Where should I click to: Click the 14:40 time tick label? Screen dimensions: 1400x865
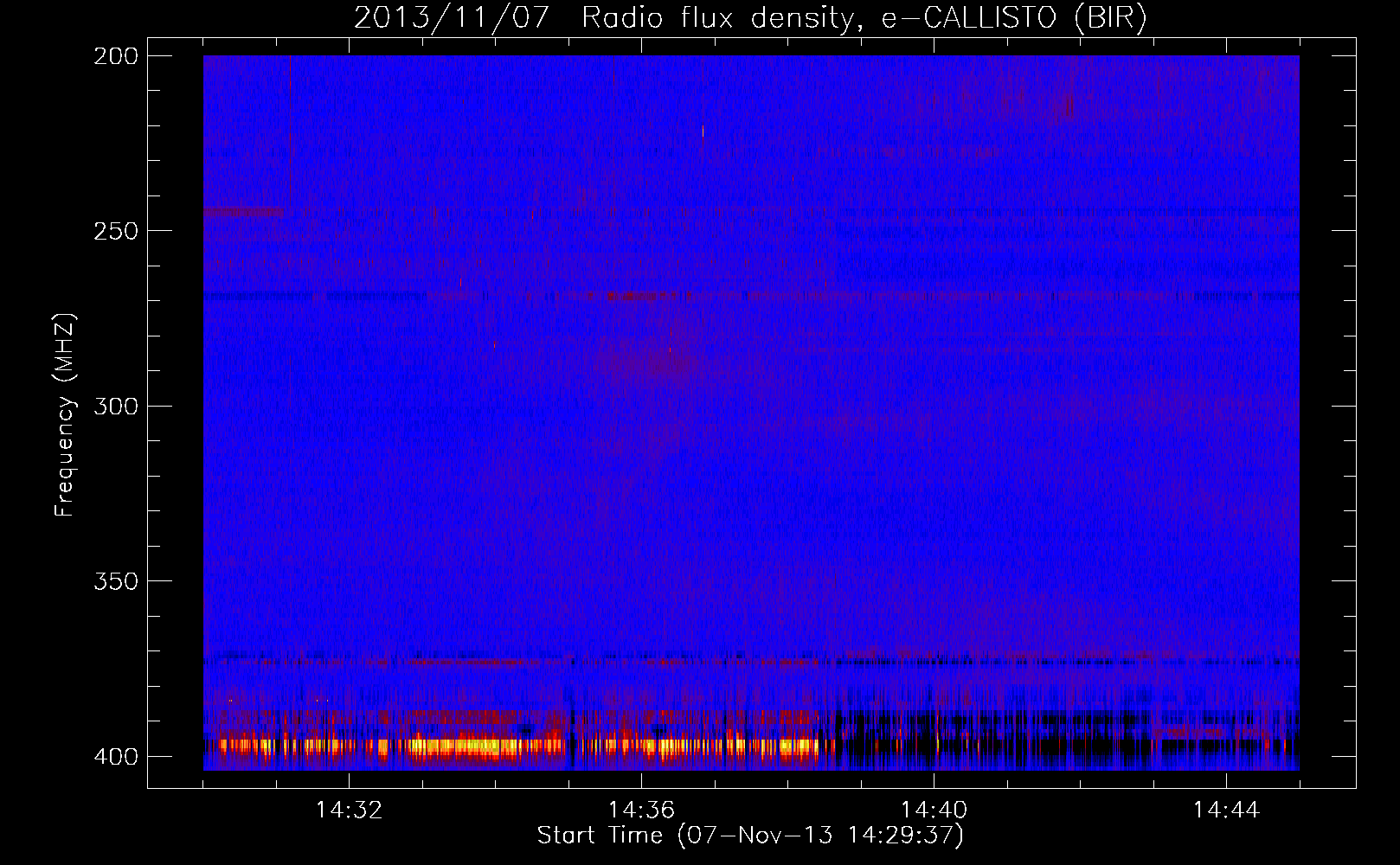tap(934, 810)
